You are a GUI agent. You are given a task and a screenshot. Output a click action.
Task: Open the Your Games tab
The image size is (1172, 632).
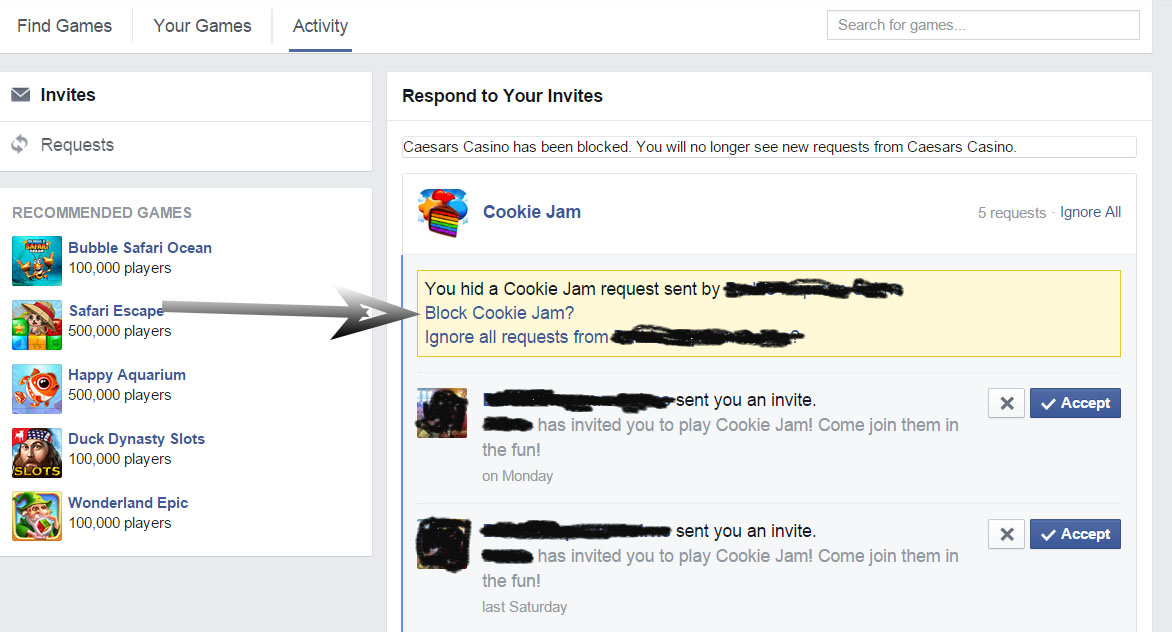[203, 26]
